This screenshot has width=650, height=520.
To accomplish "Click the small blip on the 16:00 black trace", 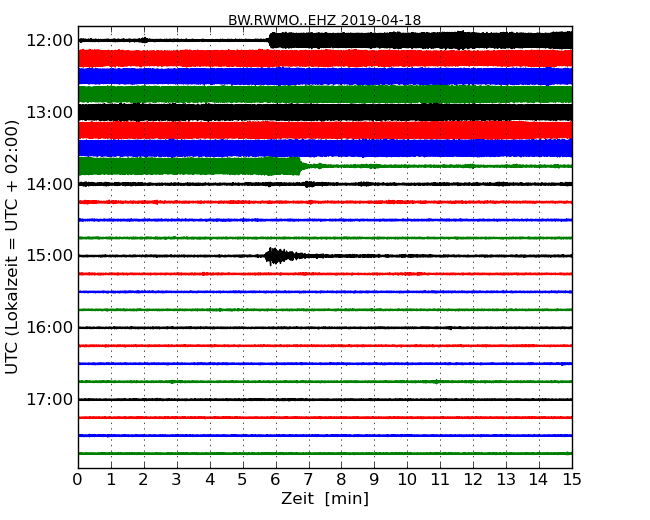I will pos(450,328).
